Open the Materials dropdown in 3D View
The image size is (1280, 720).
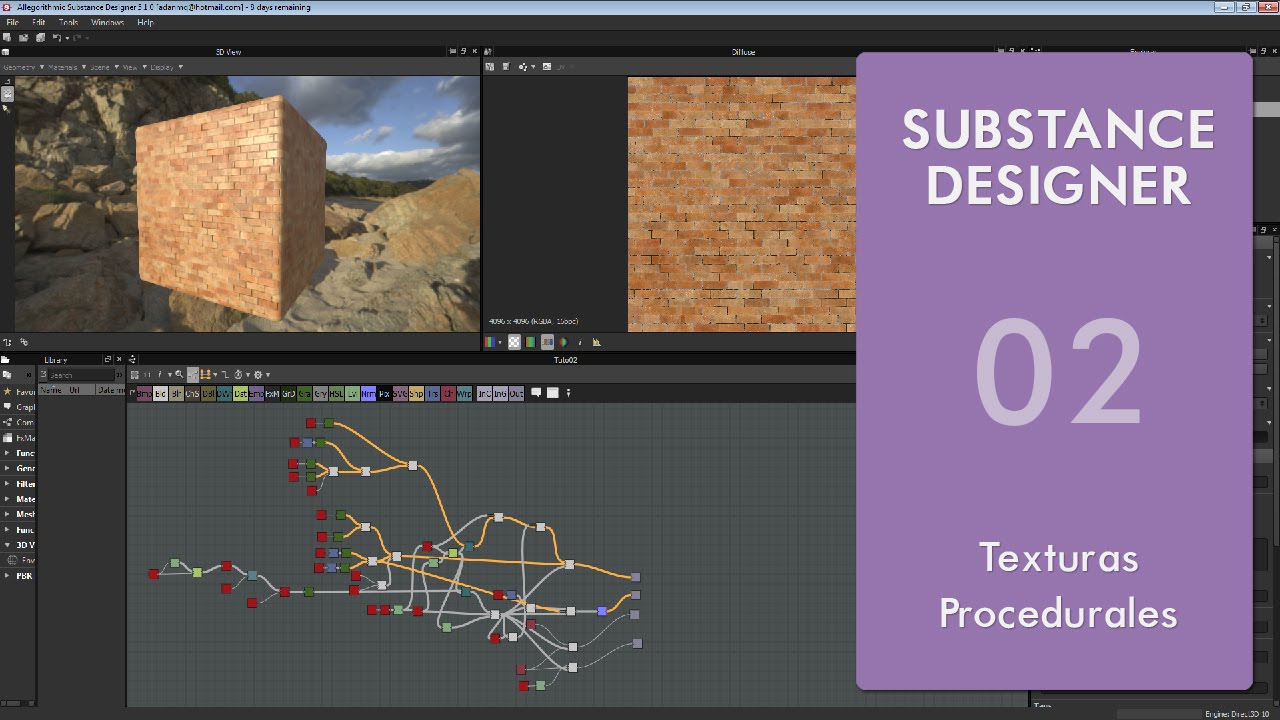[x=67, y=67]
